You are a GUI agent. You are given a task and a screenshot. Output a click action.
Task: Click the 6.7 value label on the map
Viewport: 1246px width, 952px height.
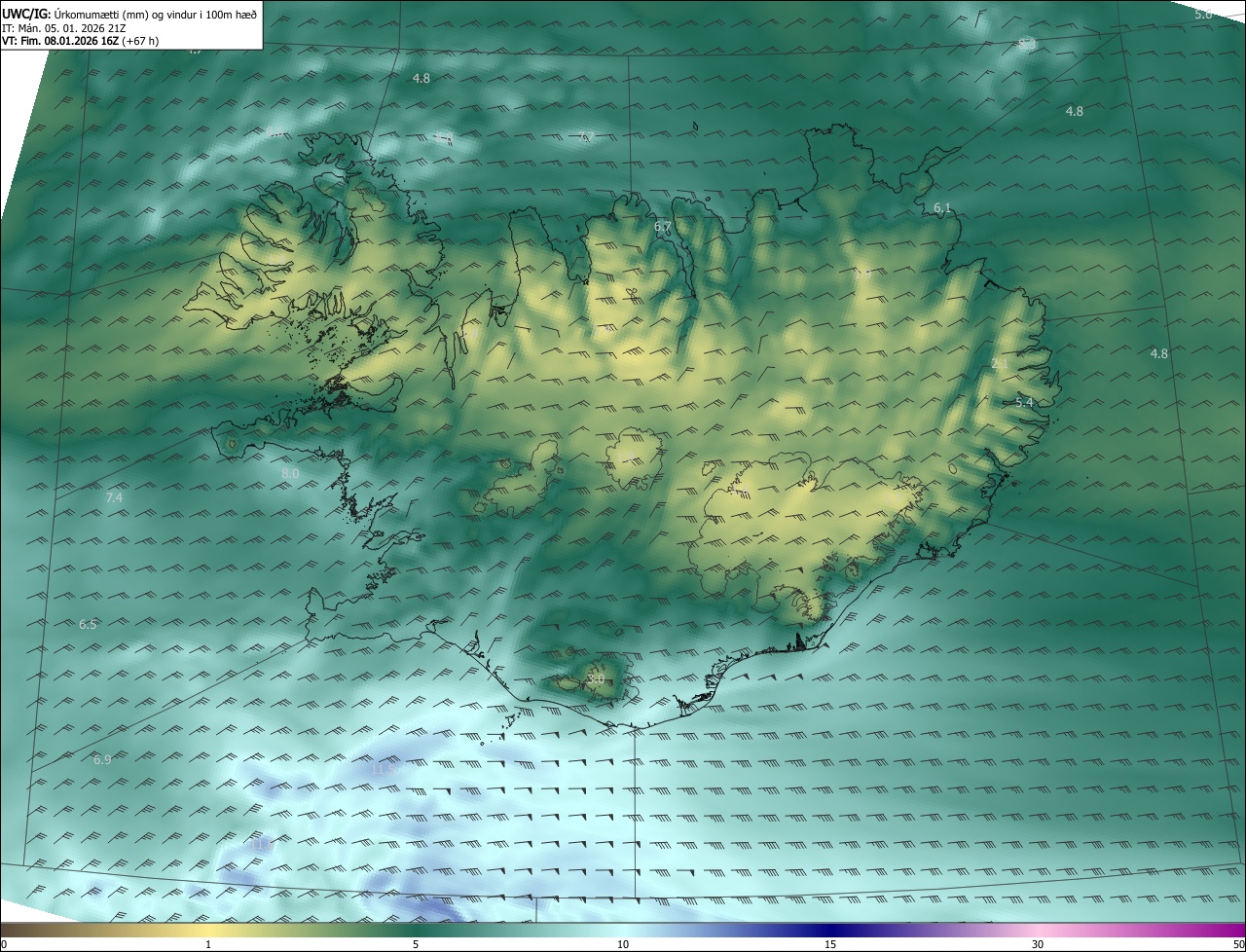[663, 227]
